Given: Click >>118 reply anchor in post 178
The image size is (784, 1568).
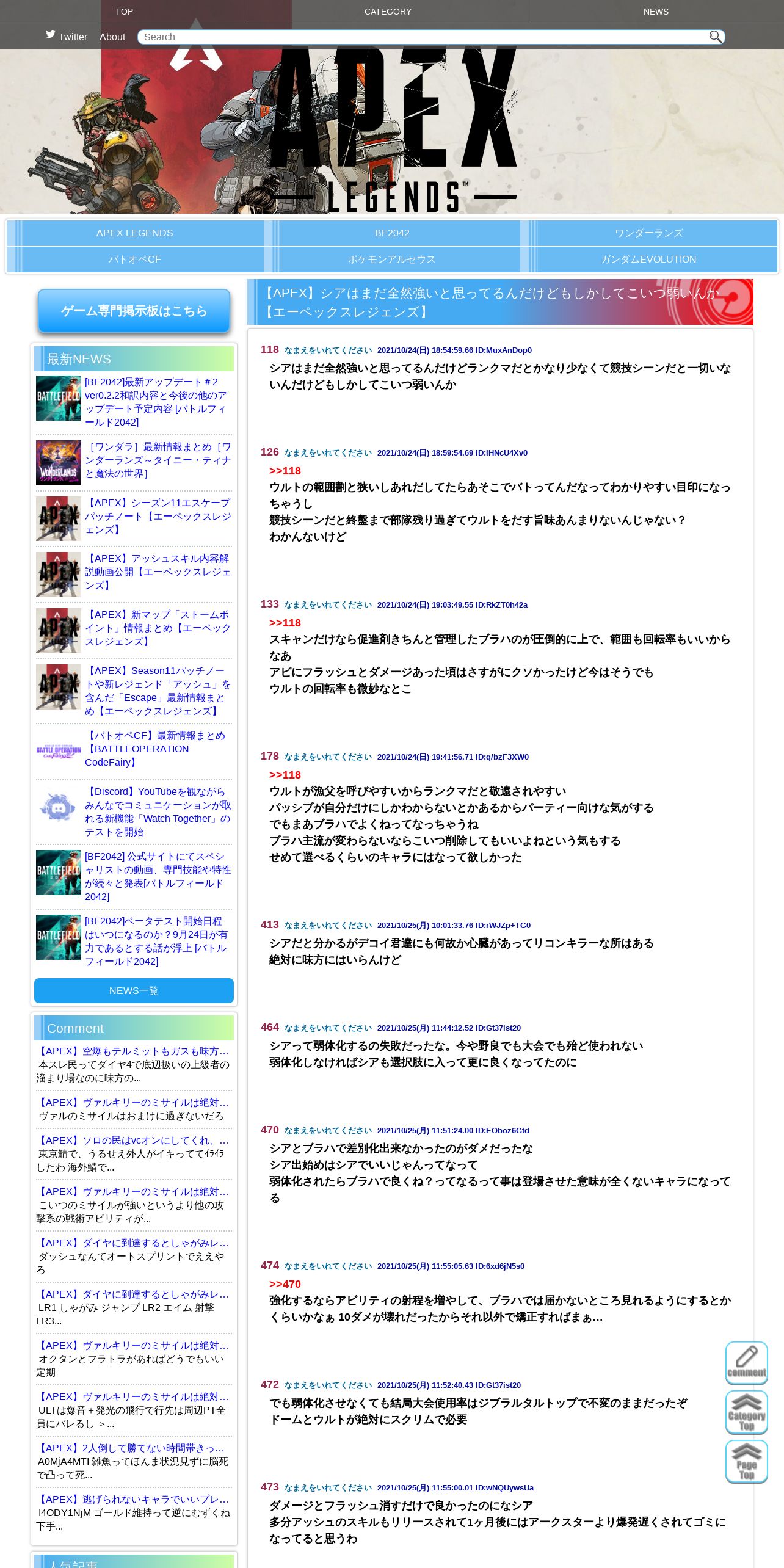Looking at the screenshot, I should pos(285,775).
